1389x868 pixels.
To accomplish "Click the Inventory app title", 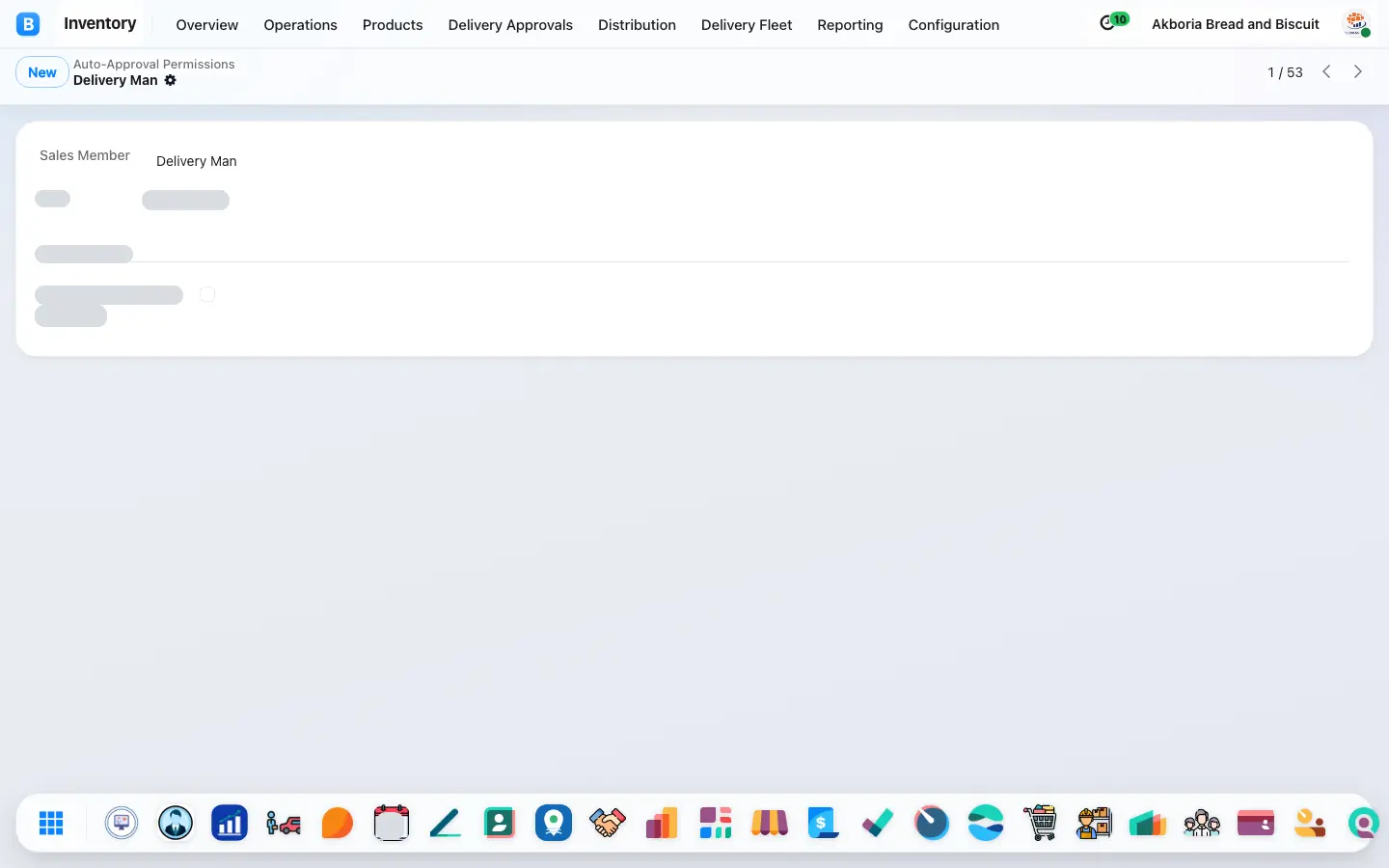I will pos(100,23).
